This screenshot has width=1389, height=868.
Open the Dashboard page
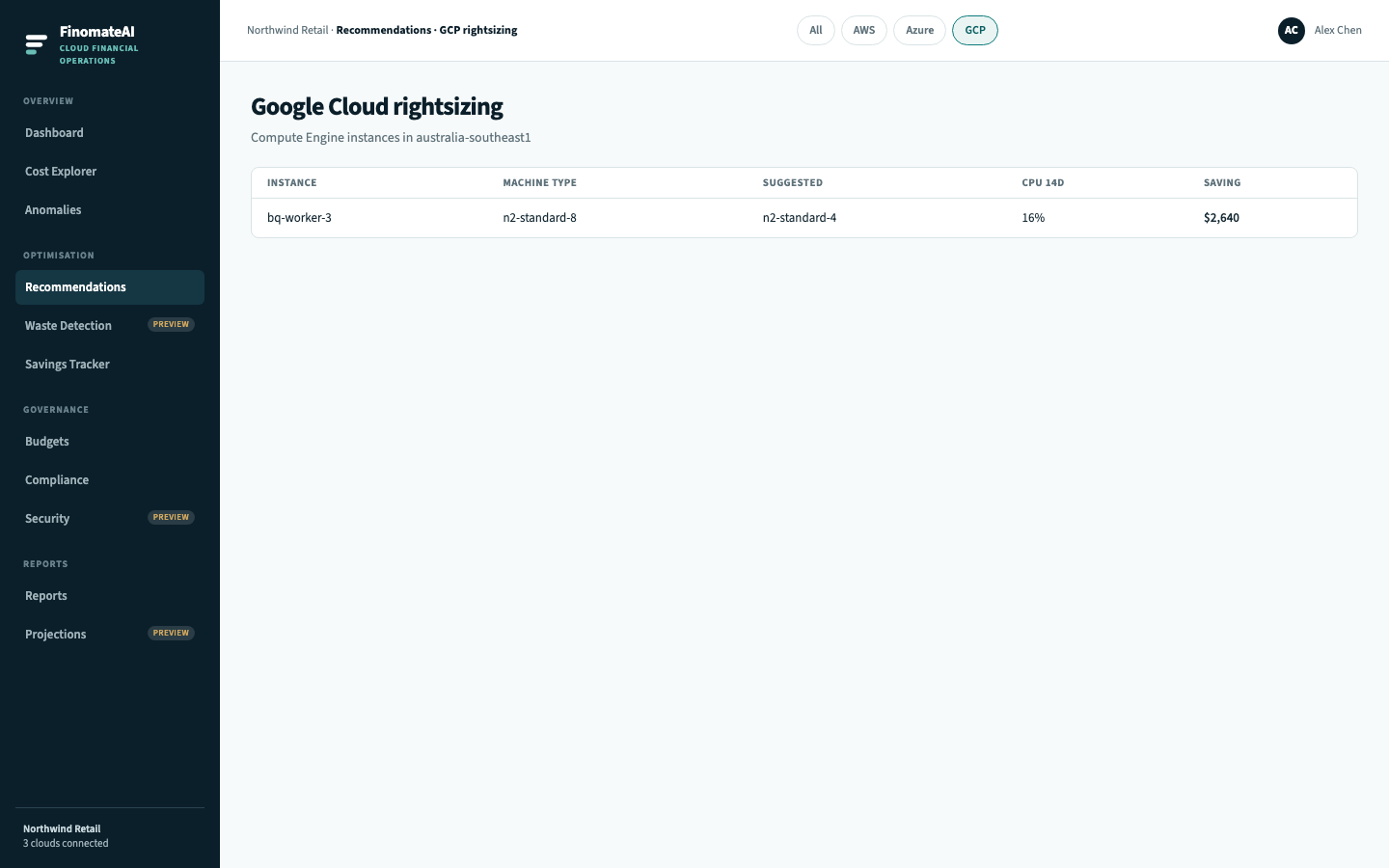point(110,133)
